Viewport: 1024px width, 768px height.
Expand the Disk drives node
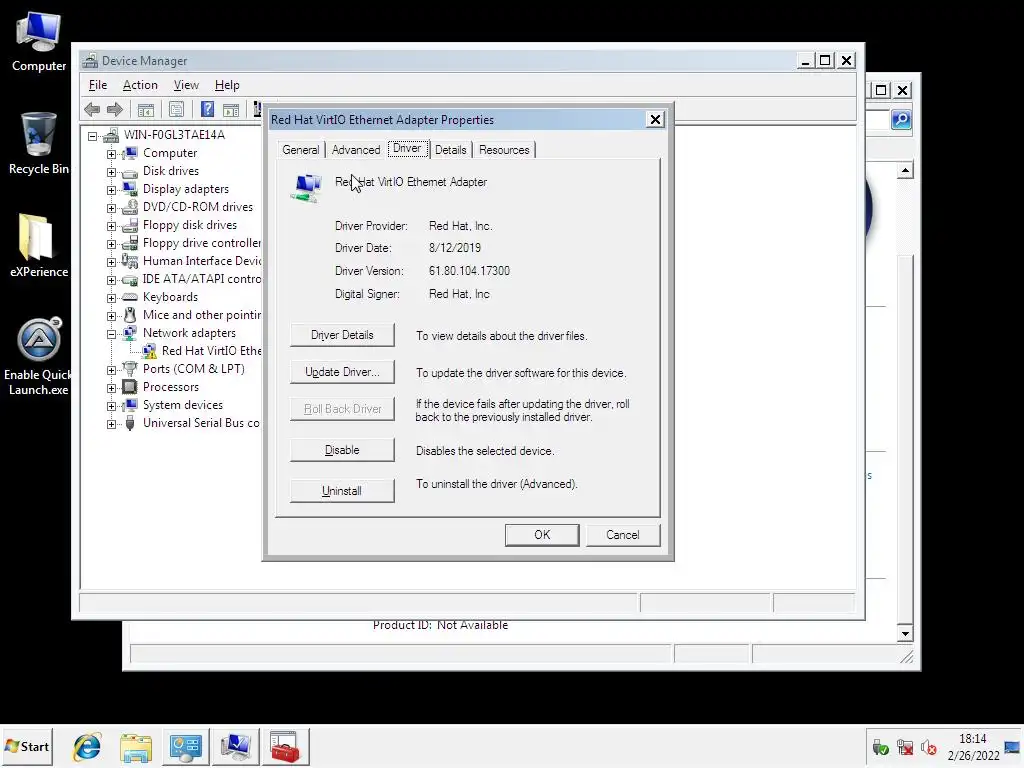(x=112, y=172)
